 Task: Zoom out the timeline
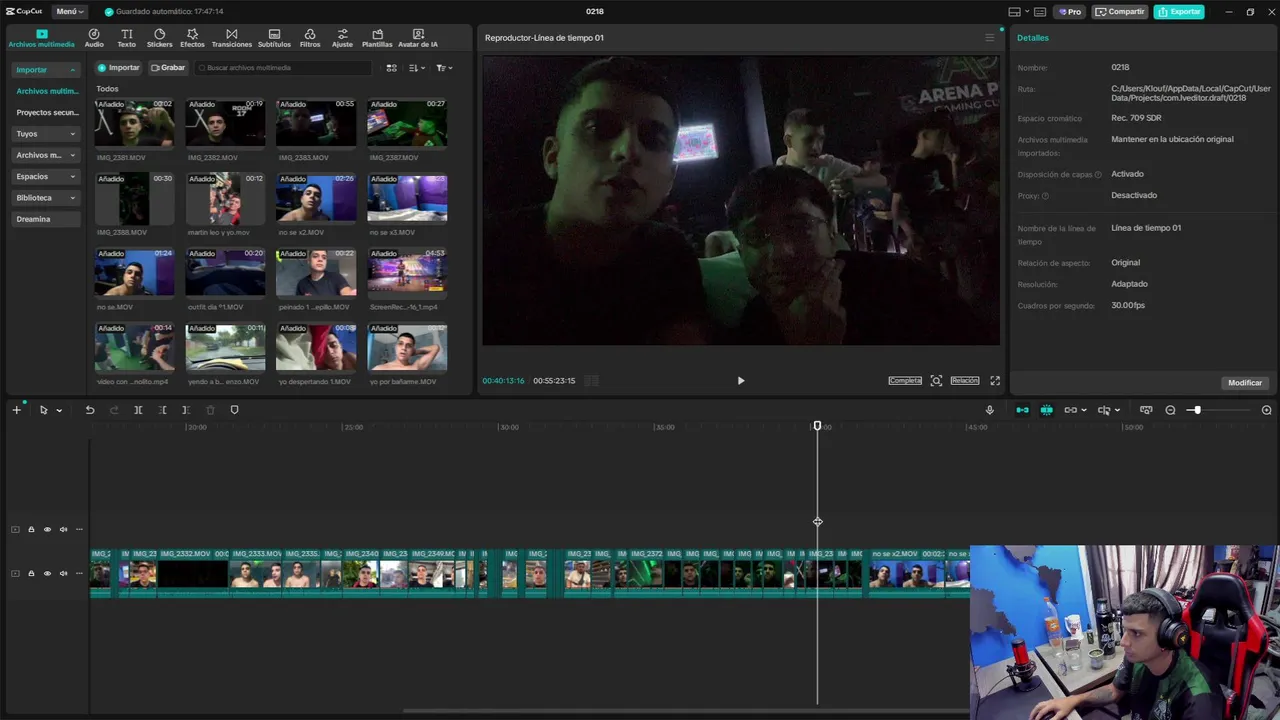pos(1171,410)
